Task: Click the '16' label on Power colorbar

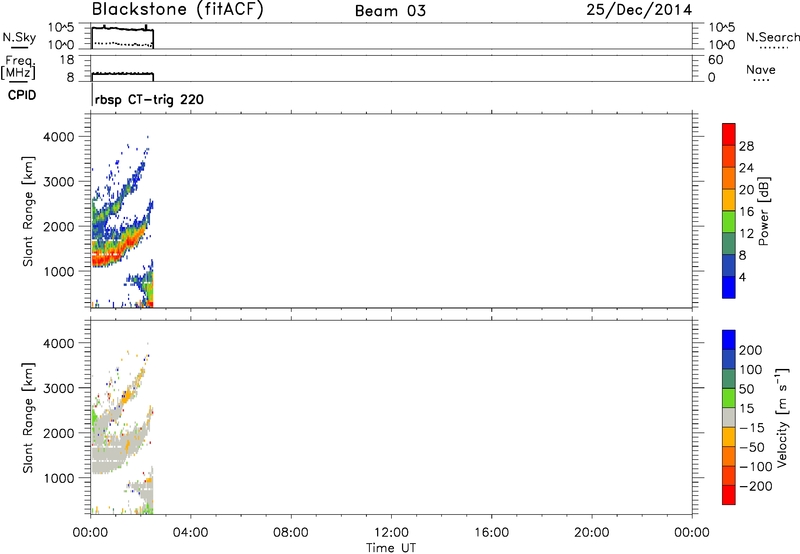Action: coord(746,212)
